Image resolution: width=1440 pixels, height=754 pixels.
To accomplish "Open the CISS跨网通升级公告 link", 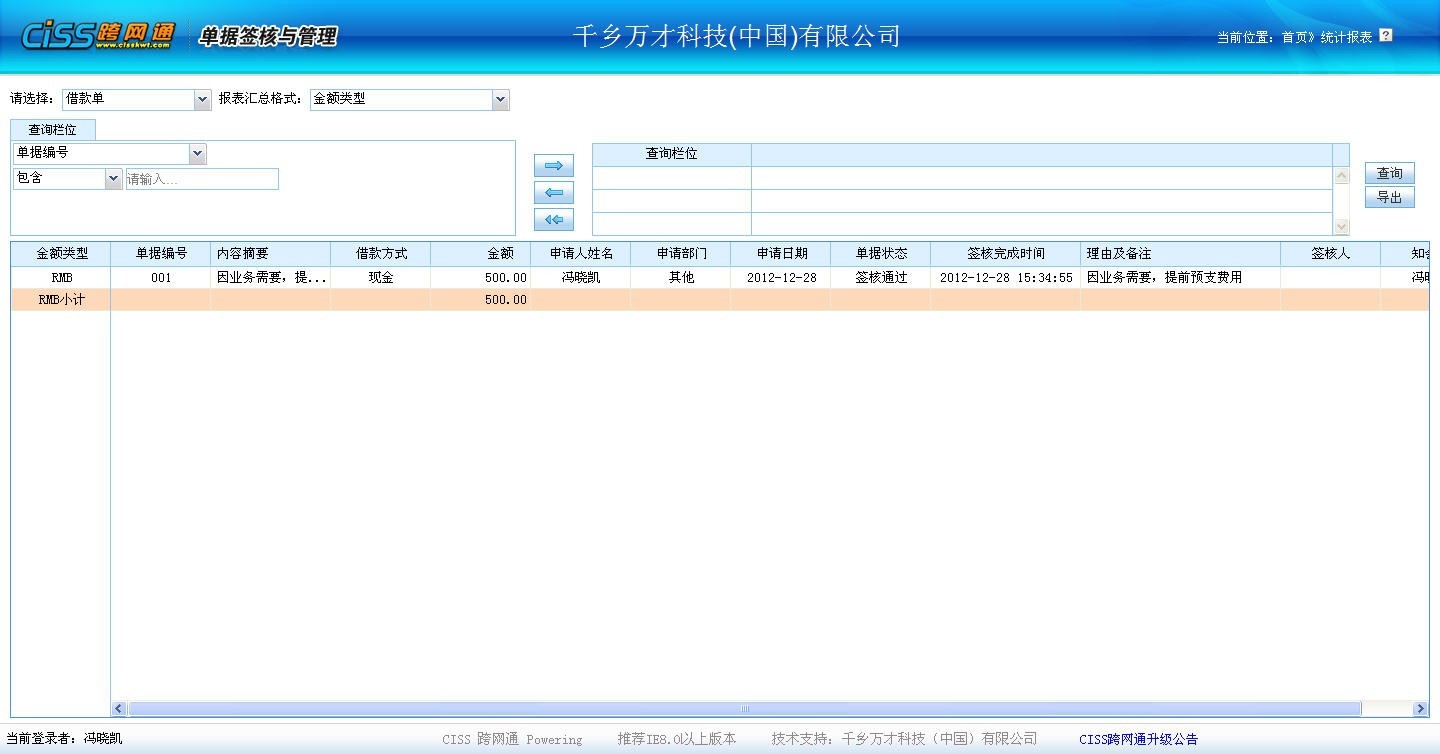I will 1138,740.
